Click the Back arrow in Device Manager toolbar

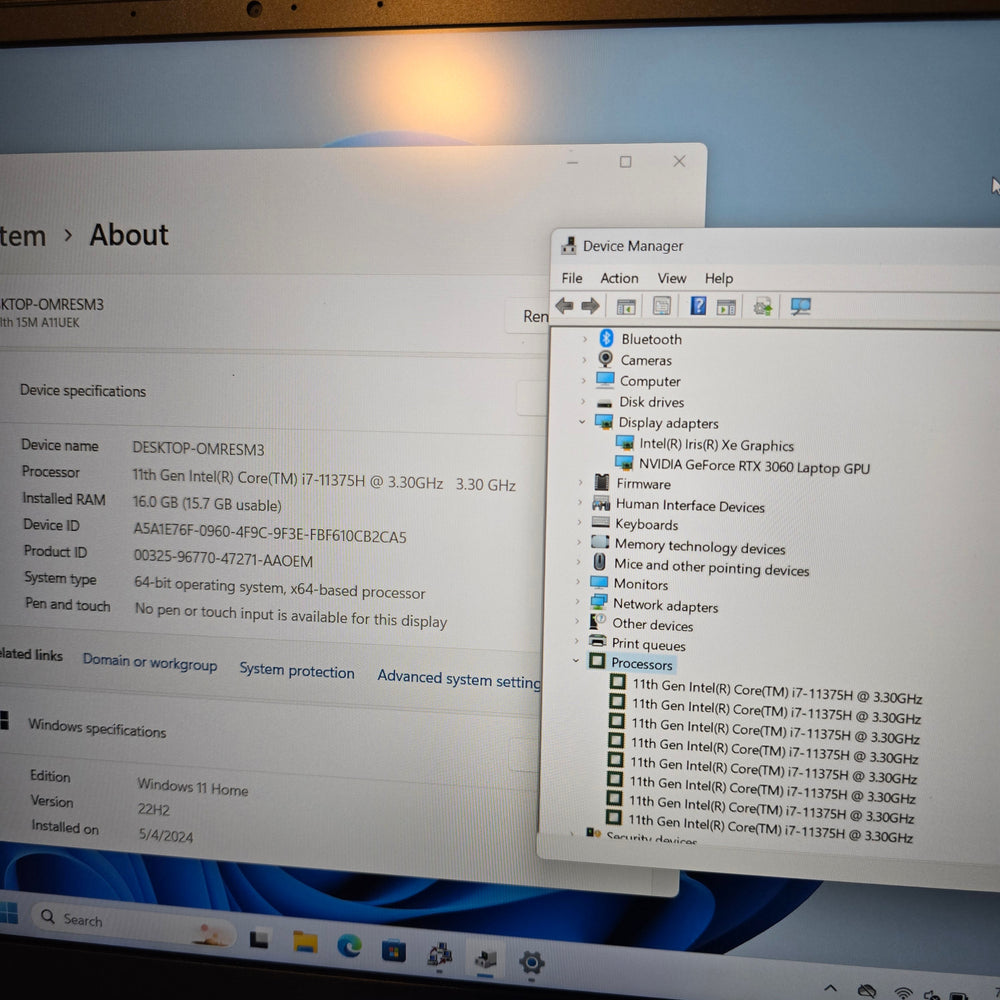(564, 305)
